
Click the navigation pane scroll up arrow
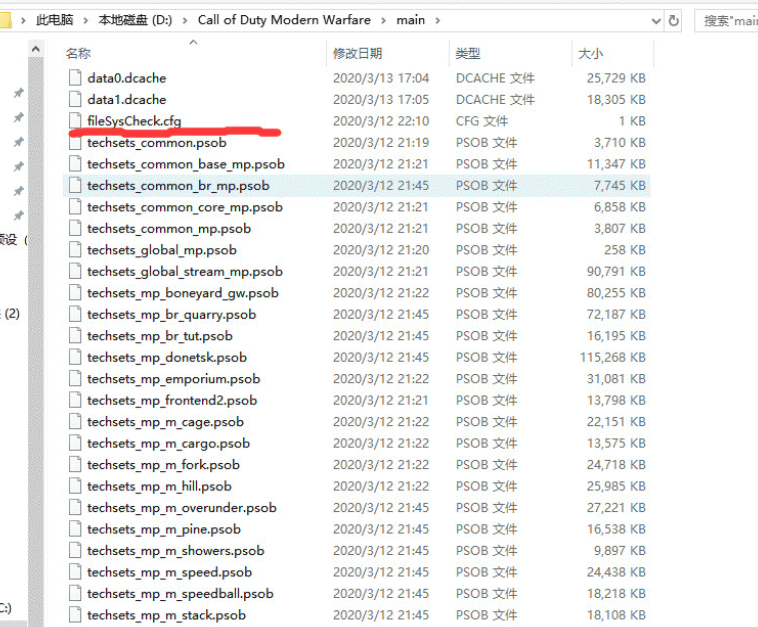click(x=35, y=49)
